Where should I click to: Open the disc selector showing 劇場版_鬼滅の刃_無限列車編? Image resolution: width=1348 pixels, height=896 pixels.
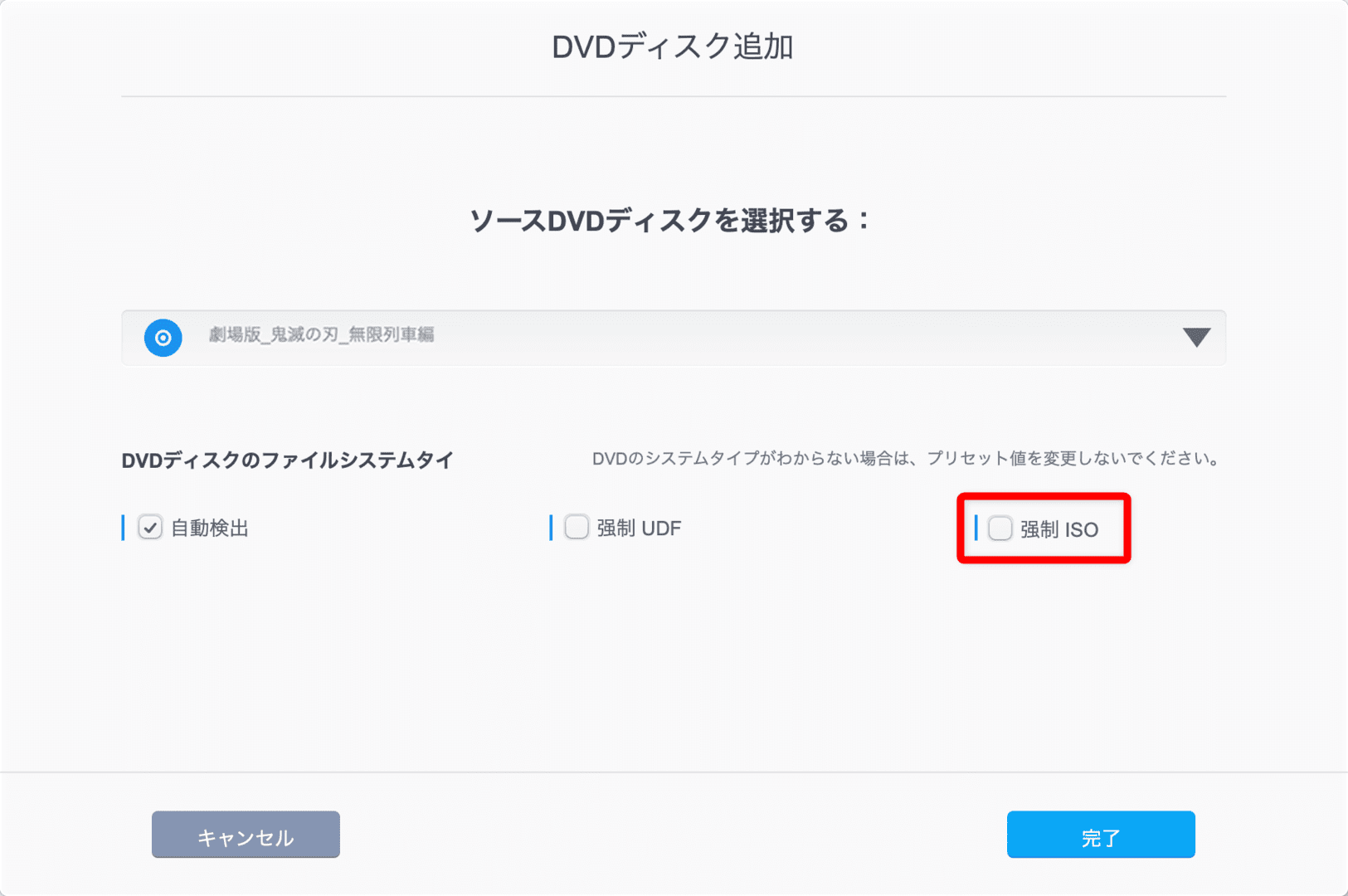pos(672,338)
